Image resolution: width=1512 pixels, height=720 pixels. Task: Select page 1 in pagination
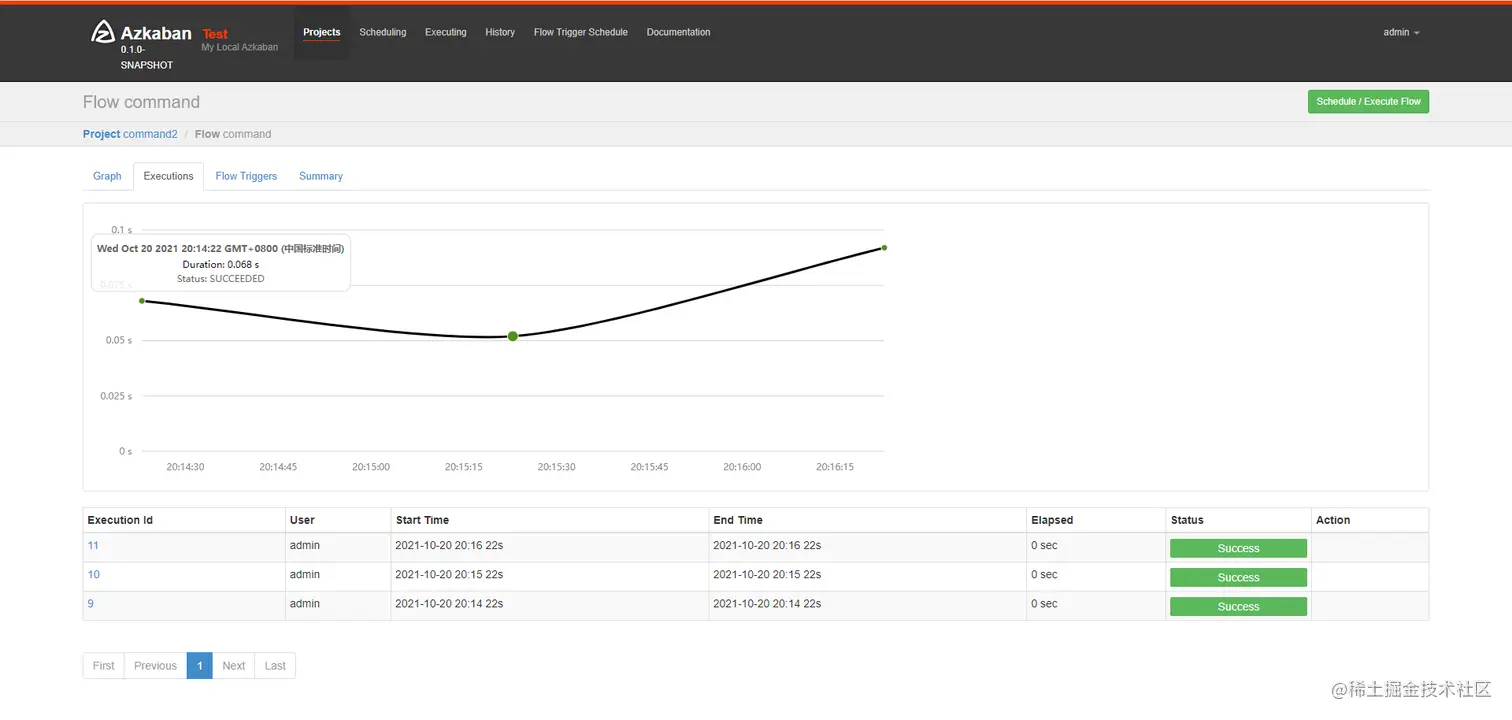click(200, 666)
